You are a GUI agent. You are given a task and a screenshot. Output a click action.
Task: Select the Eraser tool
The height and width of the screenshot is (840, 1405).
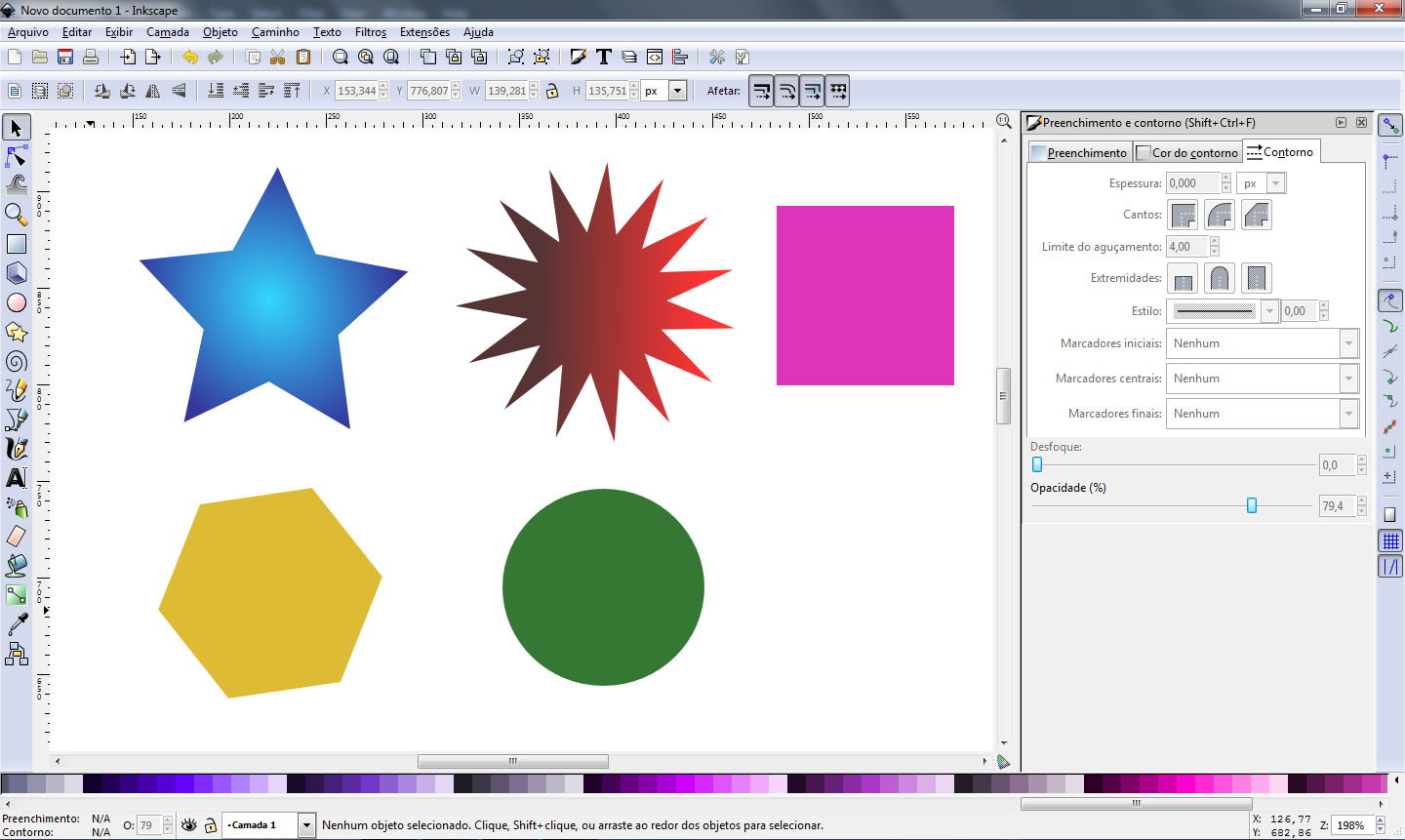pyautogui.click(x=17, y=537)
